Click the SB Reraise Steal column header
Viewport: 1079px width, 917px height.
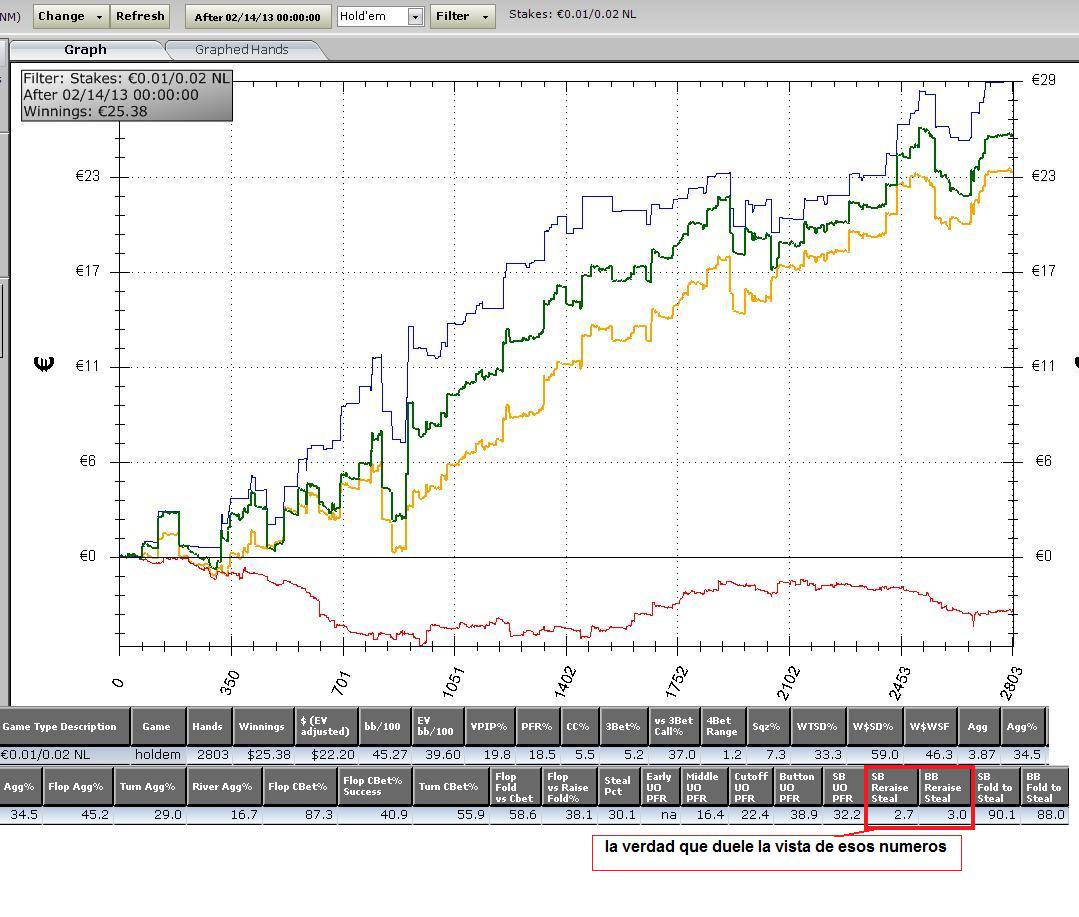(891, 787)
